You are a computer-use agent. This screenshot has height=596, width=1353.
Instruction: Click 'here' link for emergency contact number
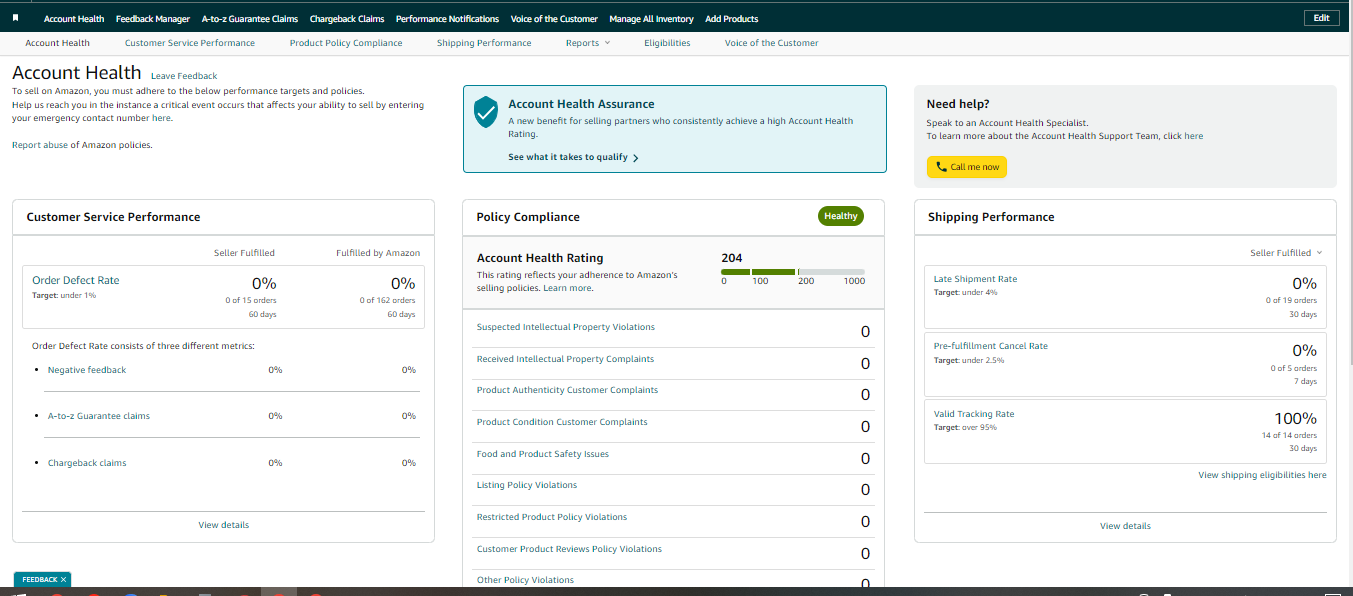162,118
